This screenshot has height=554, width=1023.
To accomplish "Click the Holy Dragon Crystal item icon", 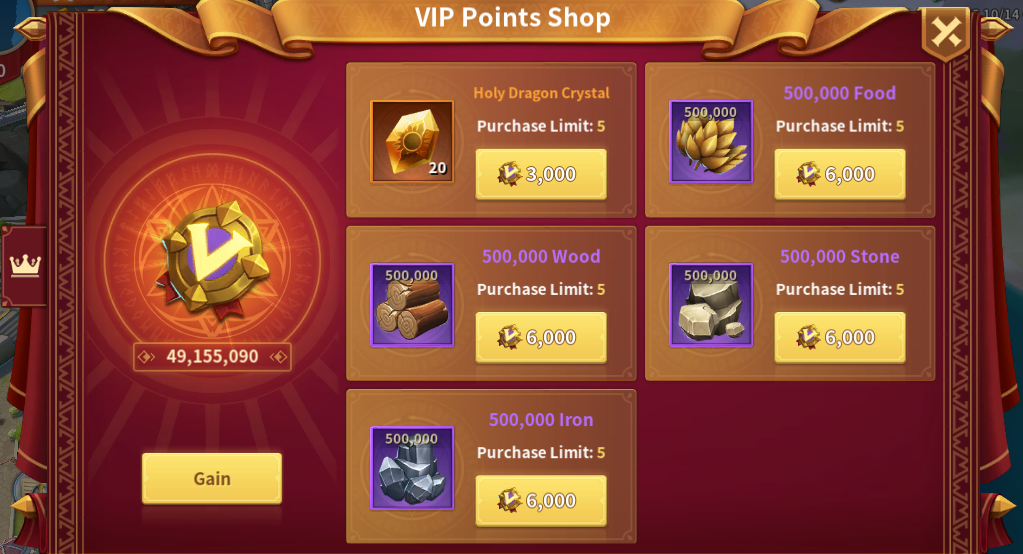I will click(412, 142).
